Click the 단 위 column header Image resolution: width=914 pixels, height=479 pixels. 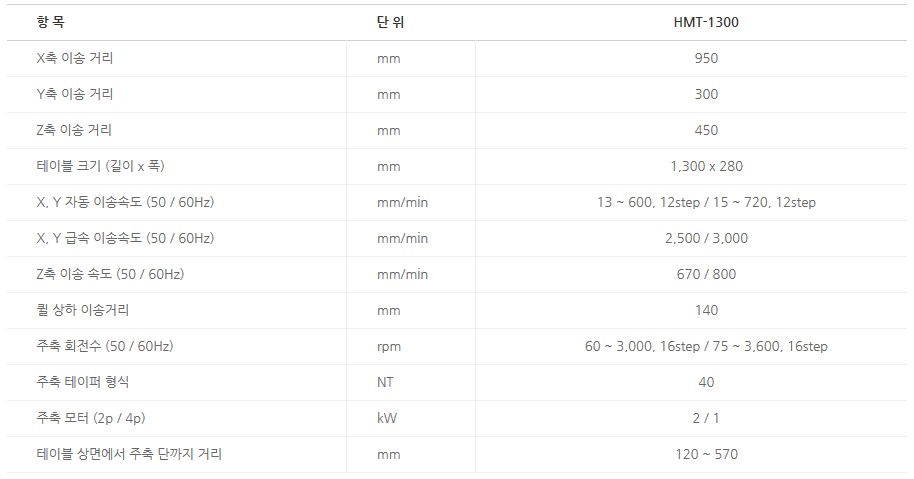point(390,22)
